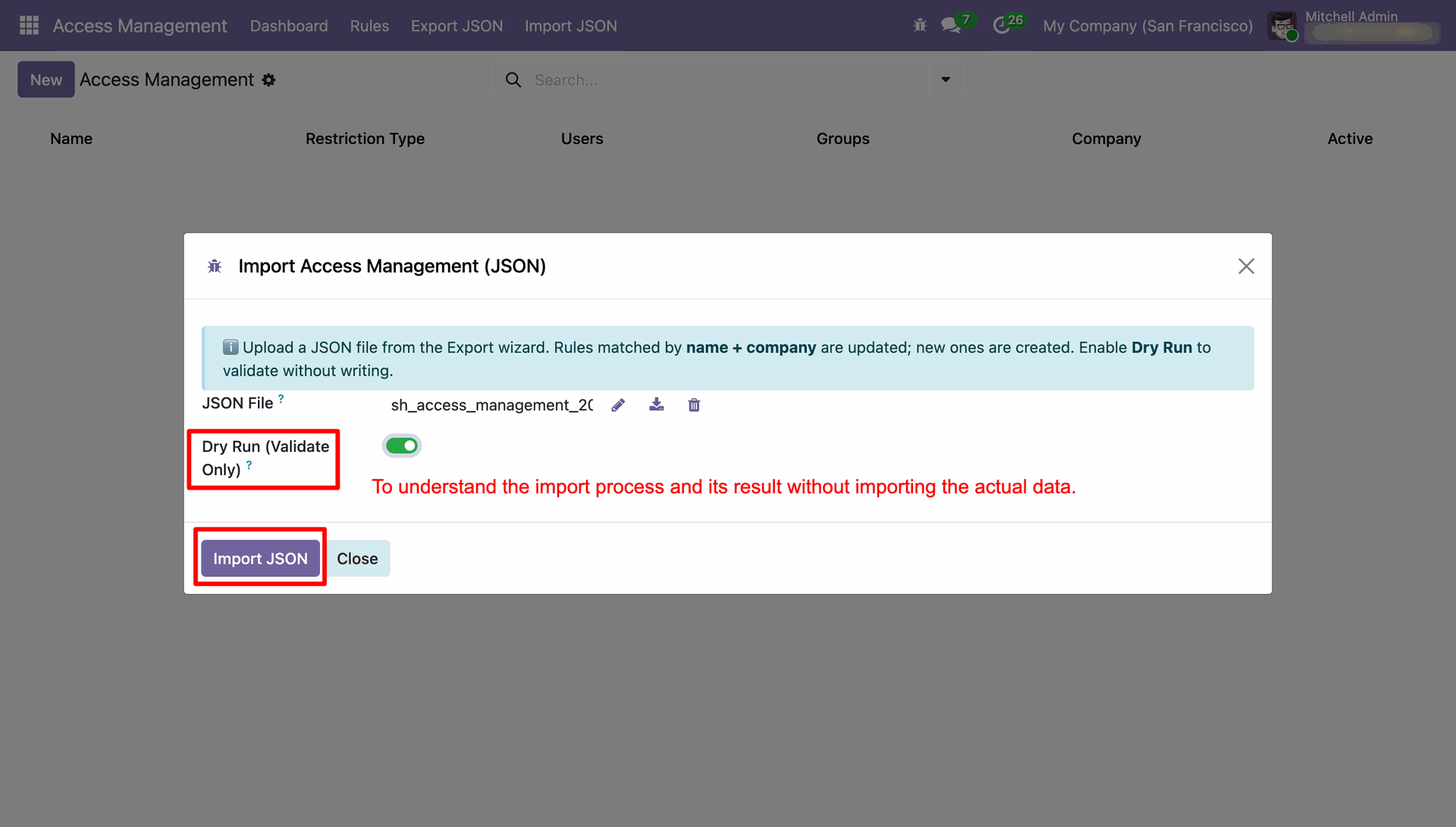1456x827 pixels.
Task: Click the Users column header
Action: [582, 139]
